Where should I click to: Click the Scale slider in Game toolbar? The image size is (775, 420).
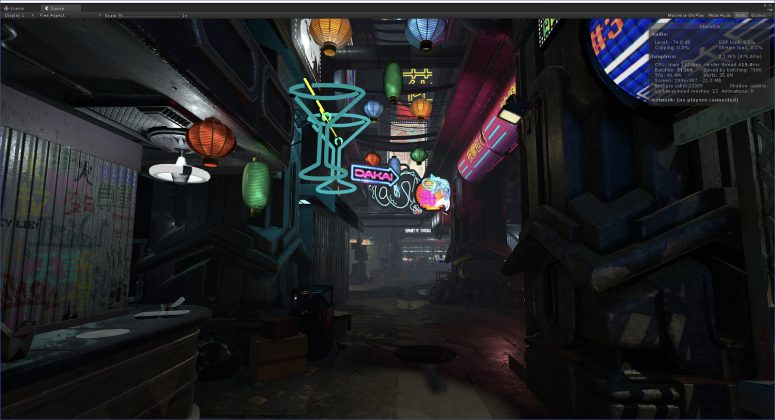coord(150,16)
